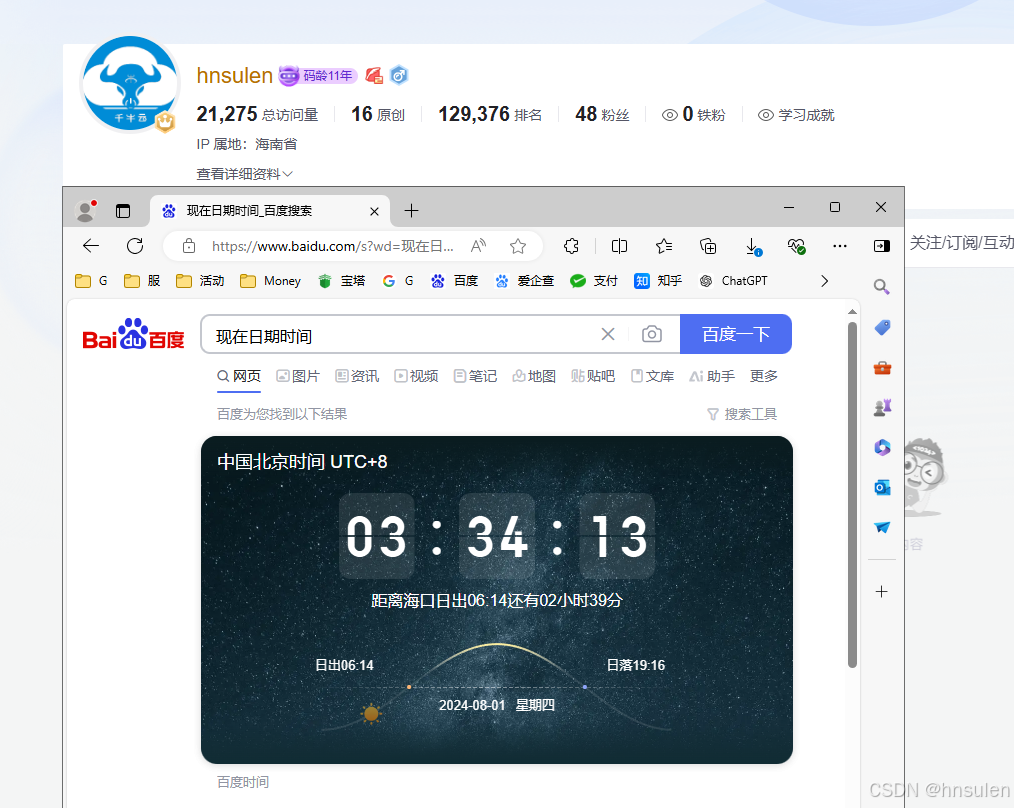
Task: Click the Baidu logo
Action: [133, 334]
